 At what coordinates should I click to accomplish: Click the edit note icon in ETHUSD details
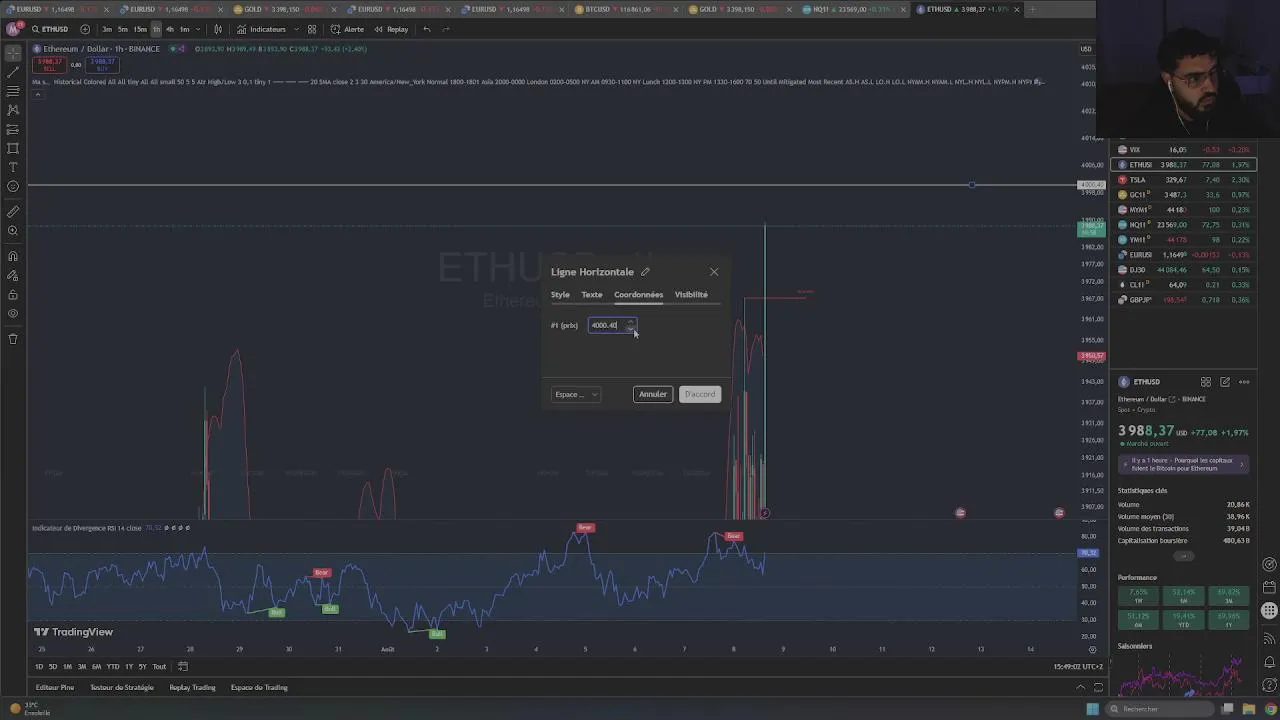coord(1225,382)
